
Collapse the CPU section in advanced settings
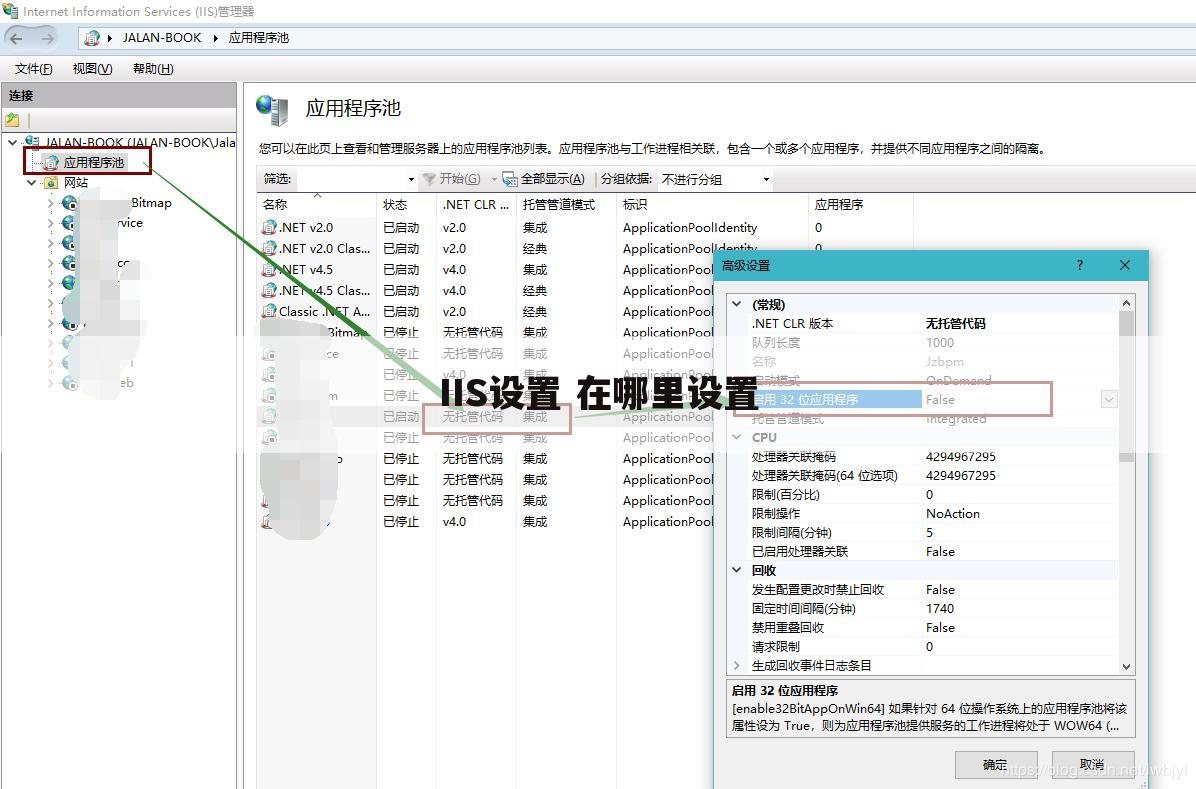click(737, 437)
